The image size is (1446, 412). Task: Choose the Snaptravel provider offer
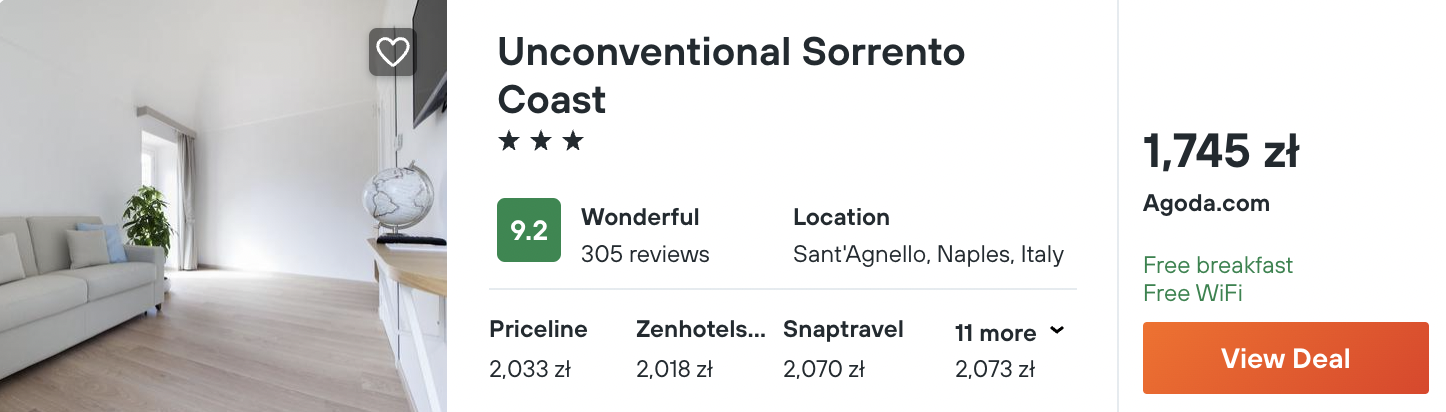point(843,349)
